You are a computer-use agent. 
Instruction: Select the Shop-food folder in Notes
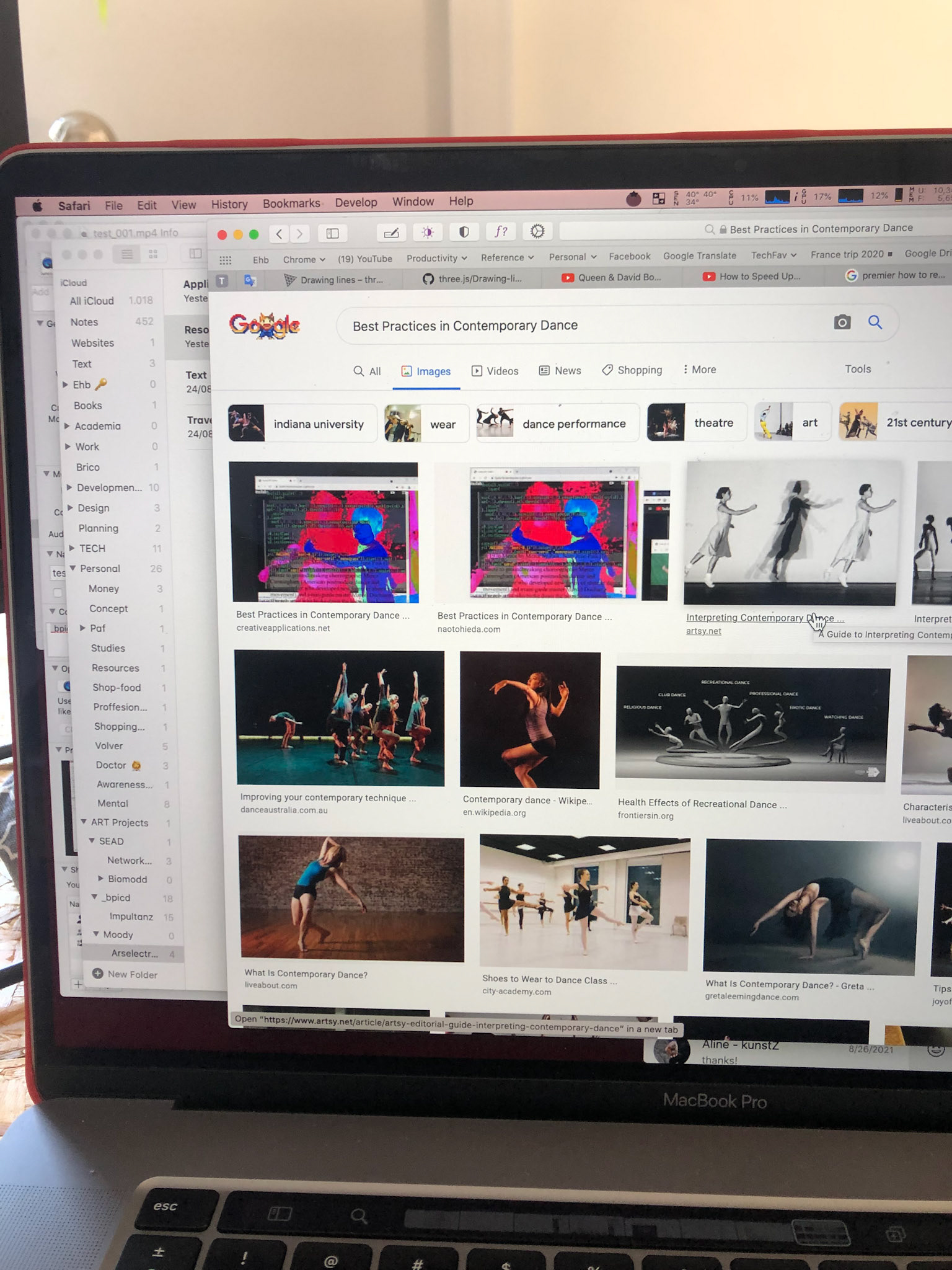[117, 688]
